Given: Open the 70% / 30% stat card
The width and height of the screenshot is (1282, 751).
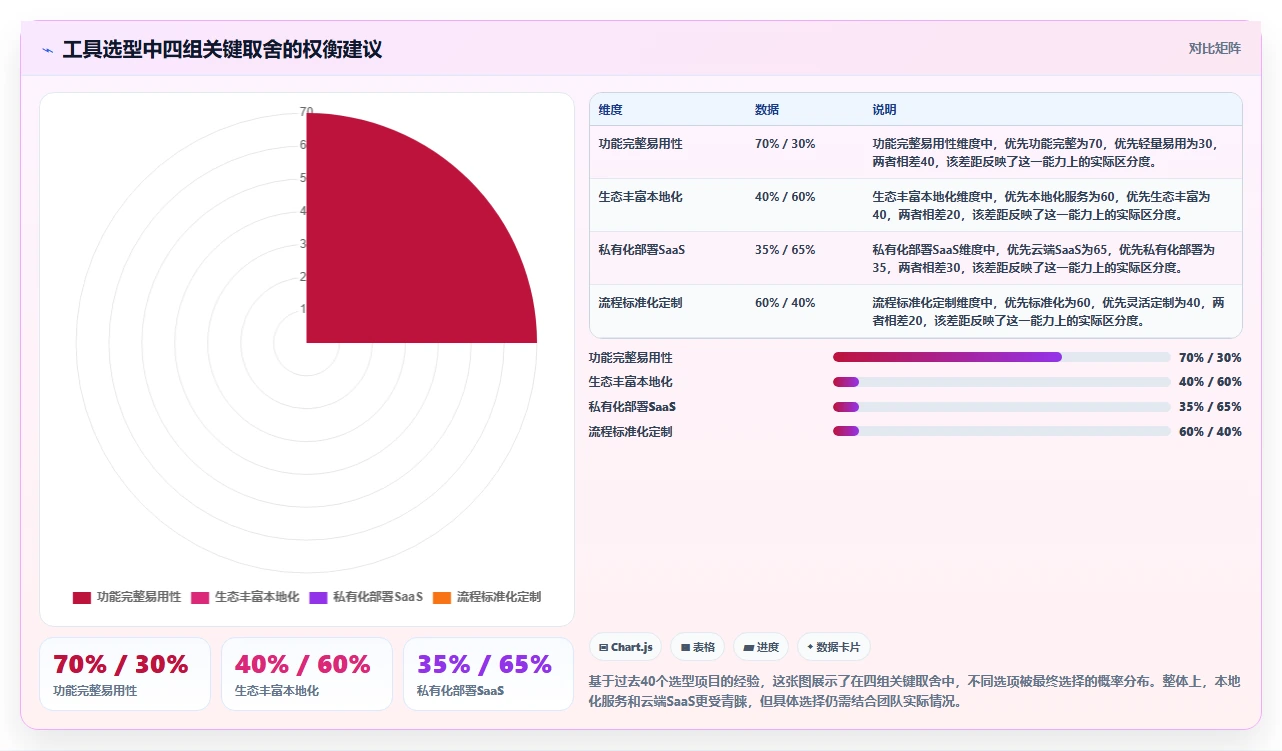Looking at the screenshot, I should (125, 674).
